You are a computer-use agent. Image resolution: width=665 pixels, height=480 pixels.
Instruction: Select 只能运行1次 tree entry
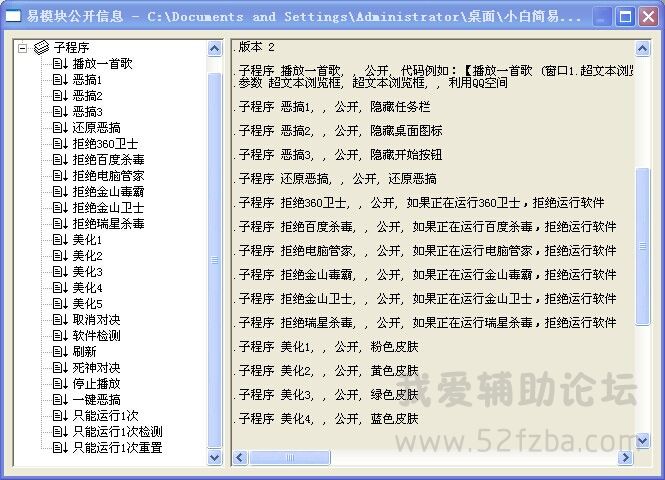105,416
